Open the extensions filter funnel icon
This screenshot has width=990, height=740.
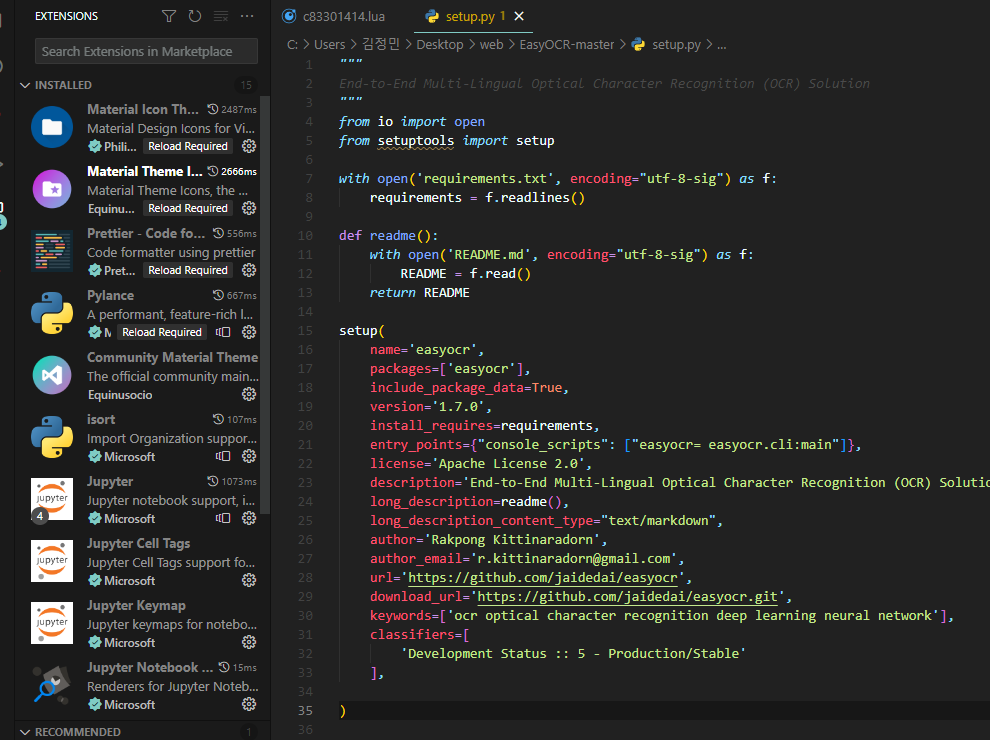[x=168, y=16]
